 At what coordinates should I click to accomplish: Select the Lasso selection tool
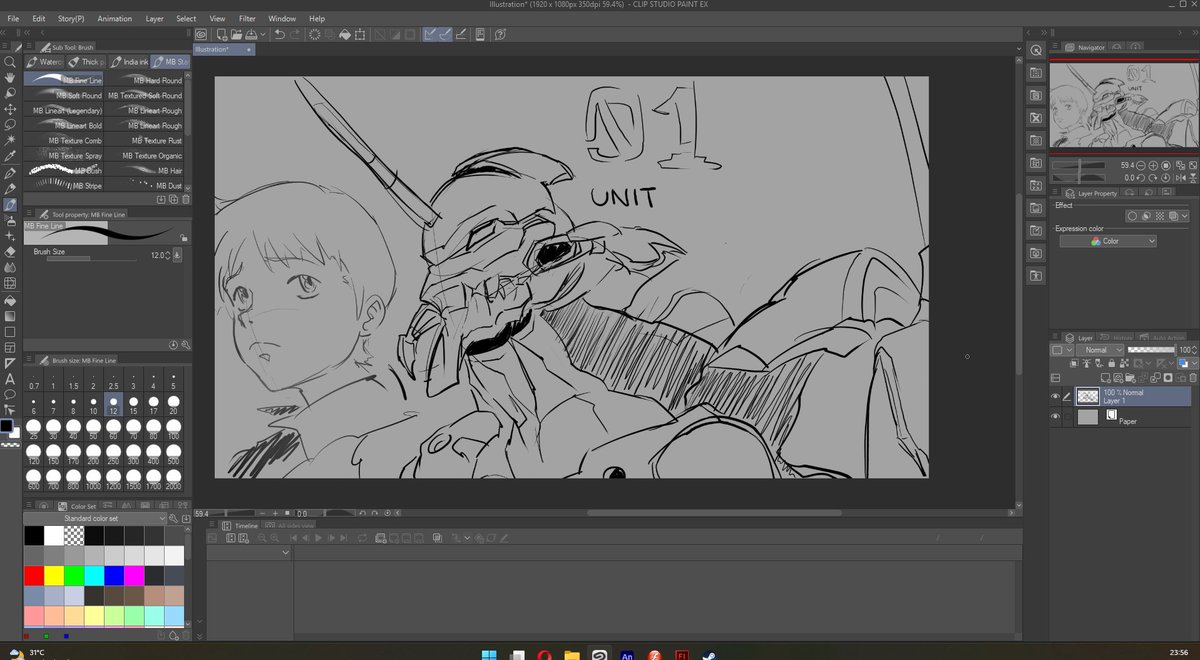pos(10,125)
